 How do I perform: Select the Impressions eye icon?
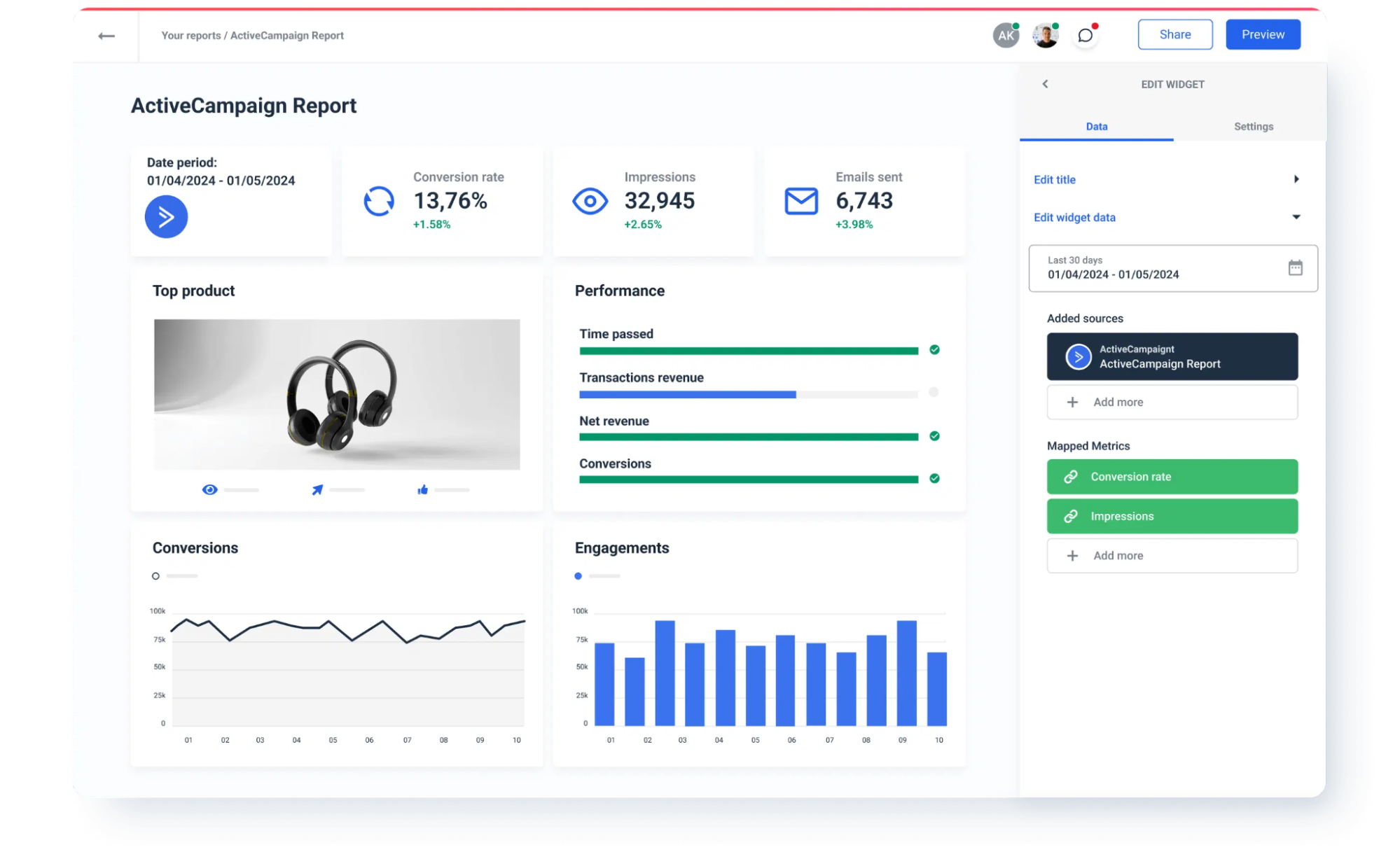click(x=590, y=201)
